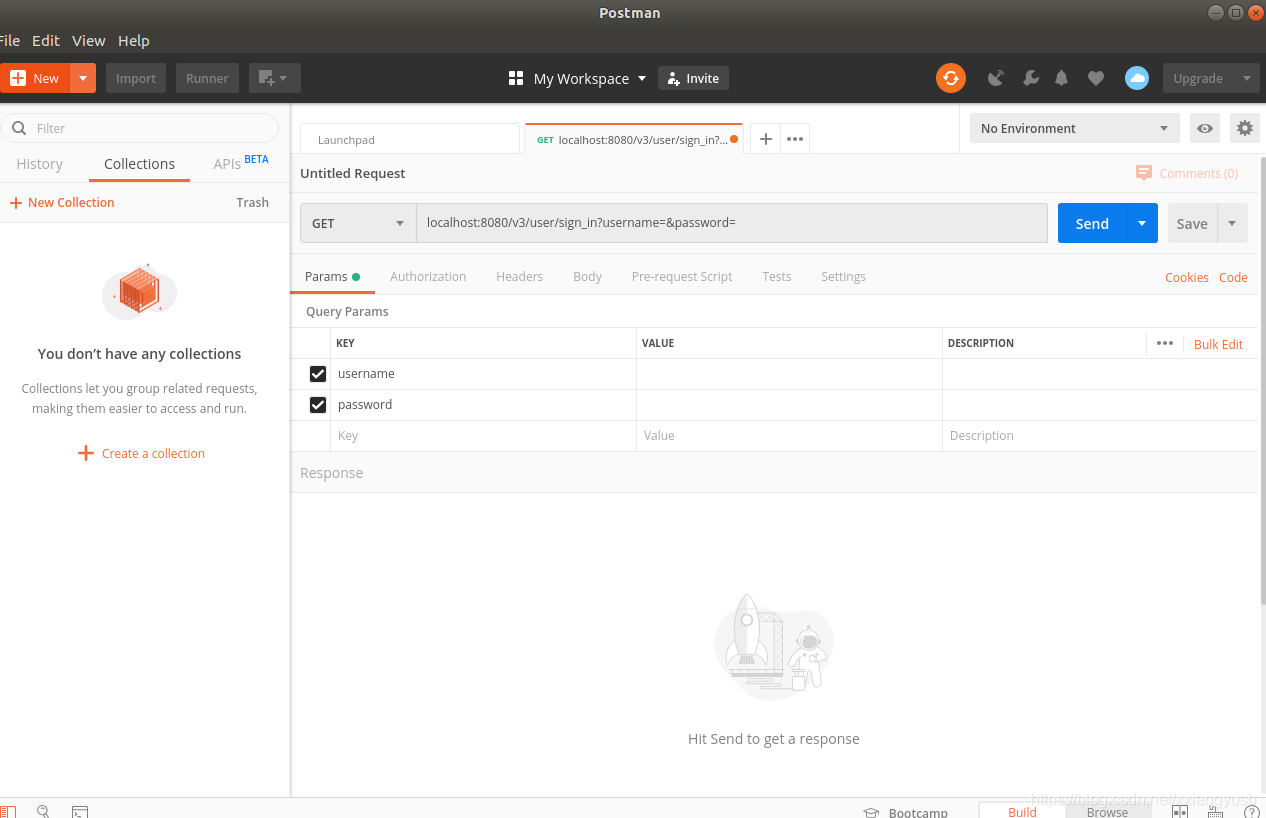Select the Params request tab
The height and width of the screenshot is (818, 1266).
click(x=332, y=276)
